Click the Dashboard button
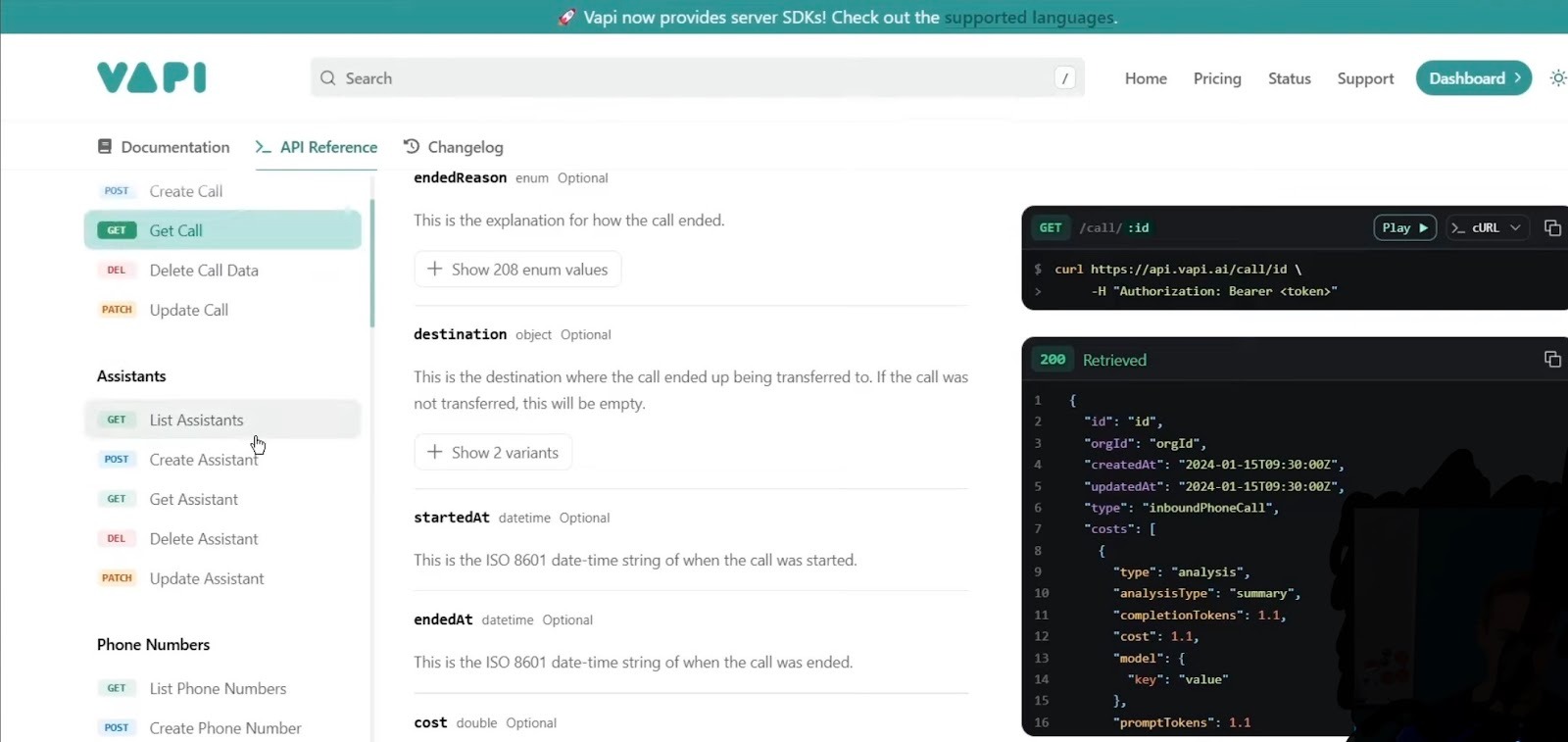Viewport: 1568px width, 742px height. (x=1473, y=78)
